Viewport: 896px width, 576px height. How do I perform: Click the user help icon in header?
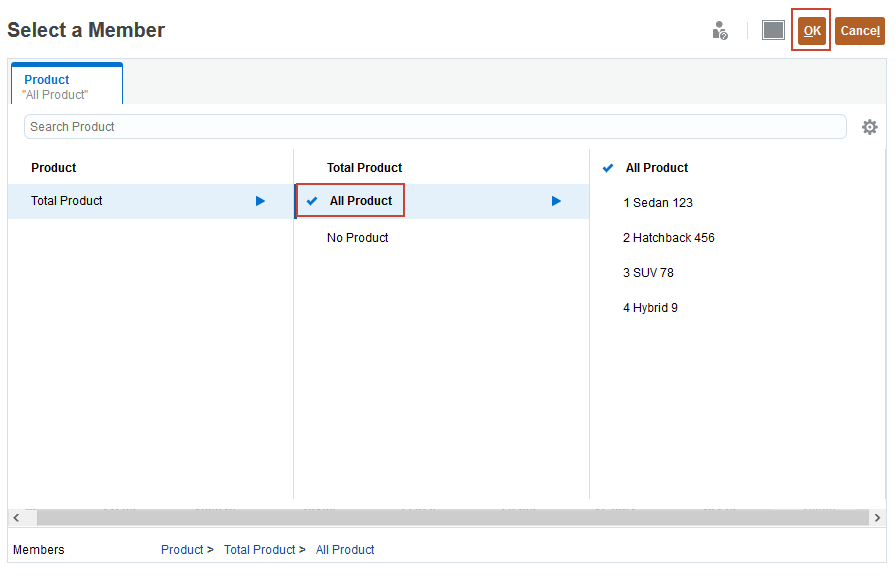pyautogui.click(x=719, y=31)
